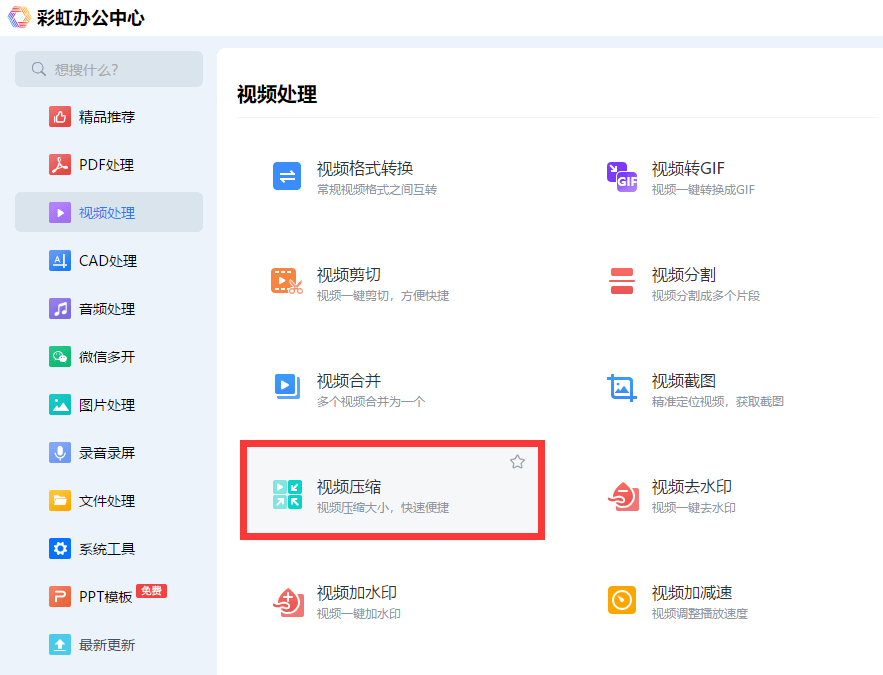Toggle favorite star on 视频压缩 card

(518, 462)
